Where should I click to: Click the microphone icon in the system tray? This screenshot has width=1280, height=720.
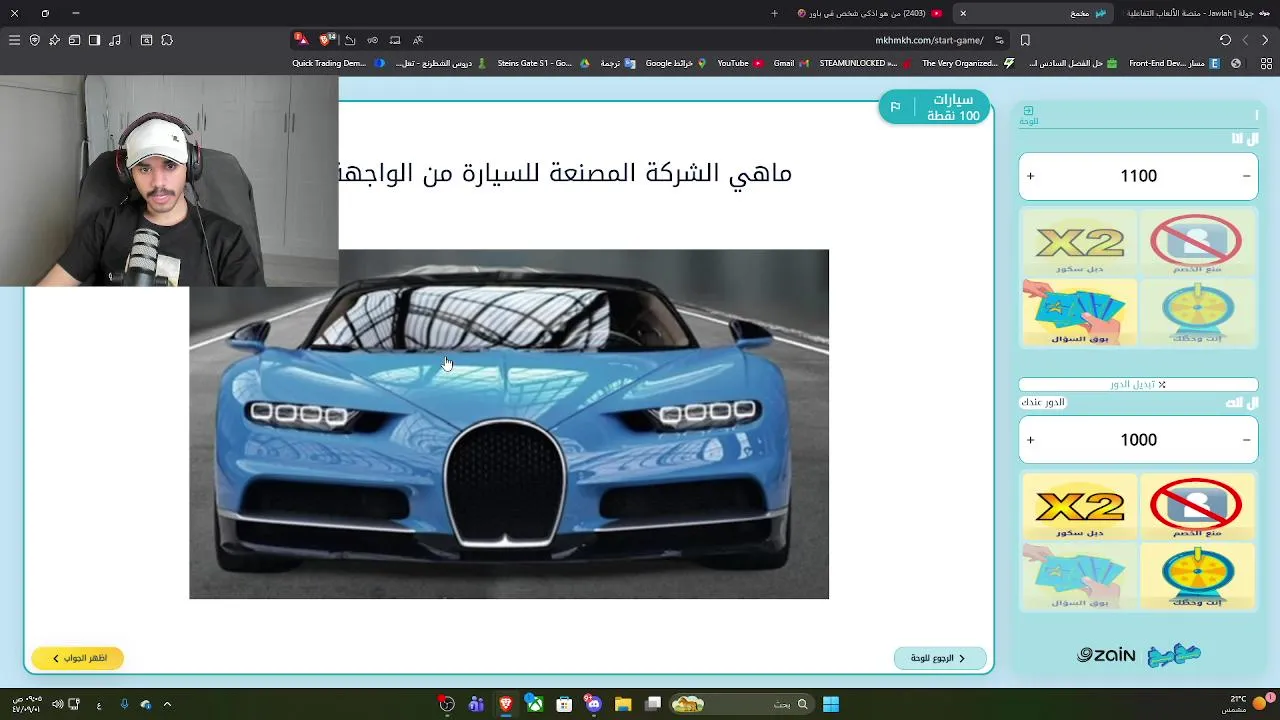tap(124, 704)
